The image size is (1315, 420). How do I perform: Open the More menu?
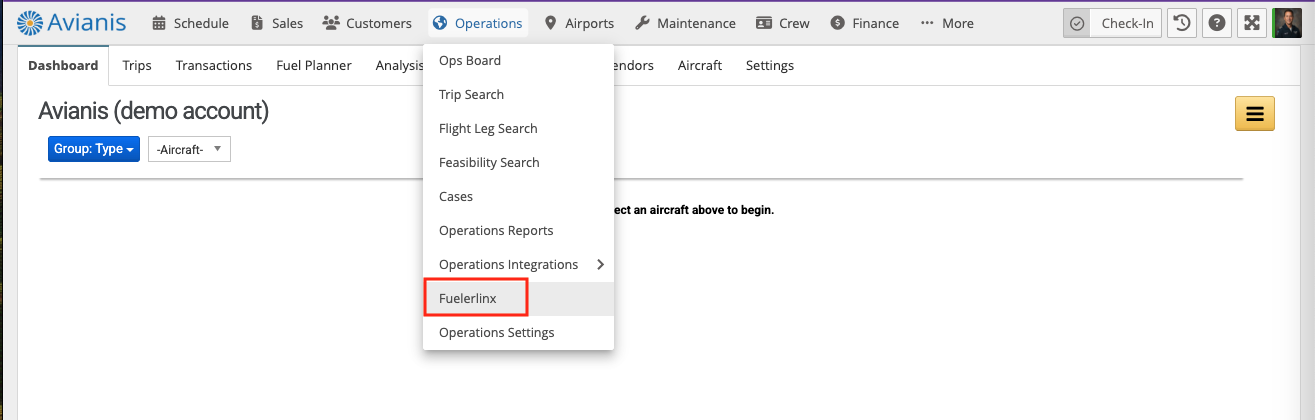pyautogui.click(x=946, y=23)
